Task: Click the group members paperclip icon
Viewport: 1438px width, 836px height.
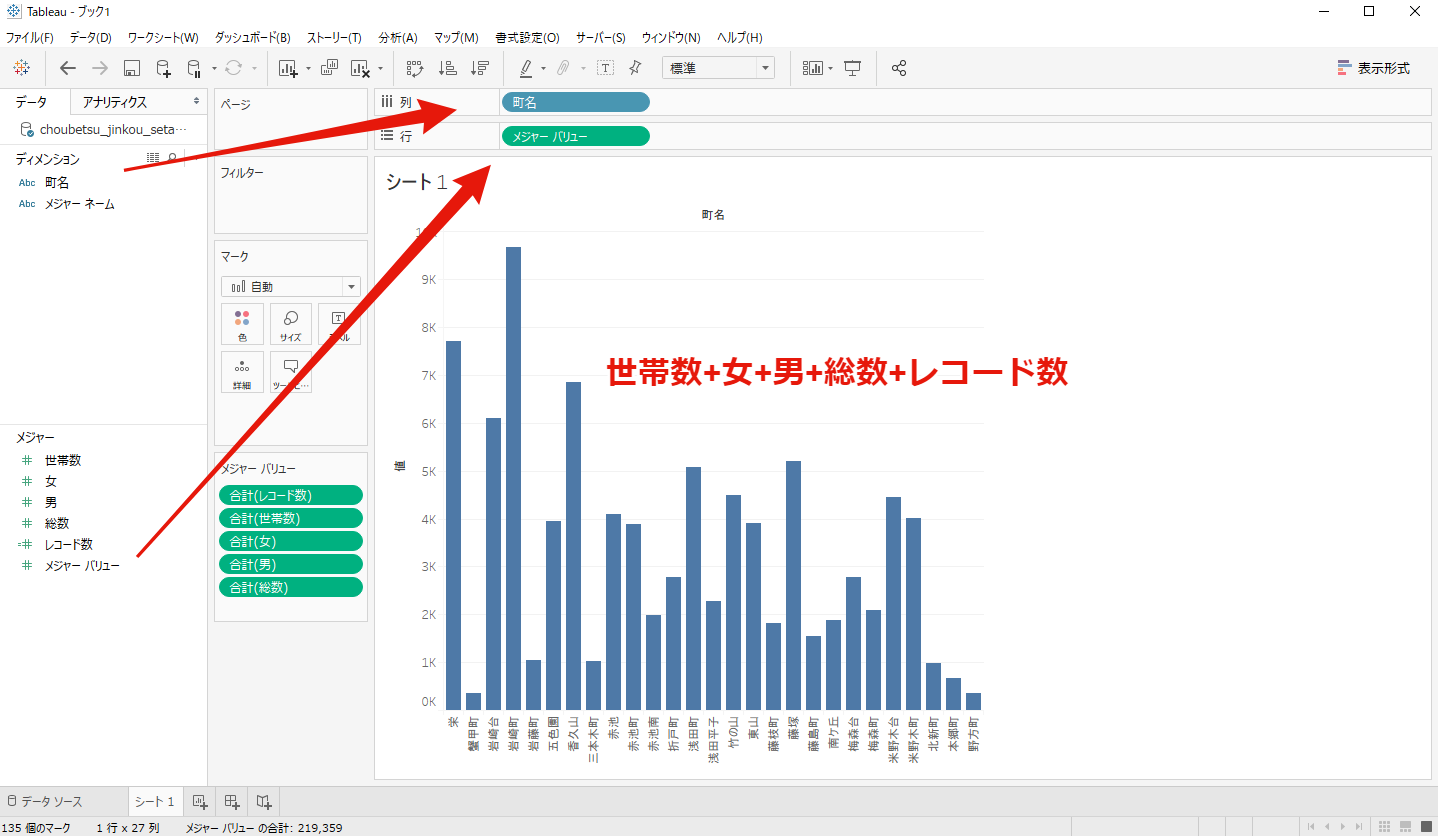Action: (x=563, y=68)
